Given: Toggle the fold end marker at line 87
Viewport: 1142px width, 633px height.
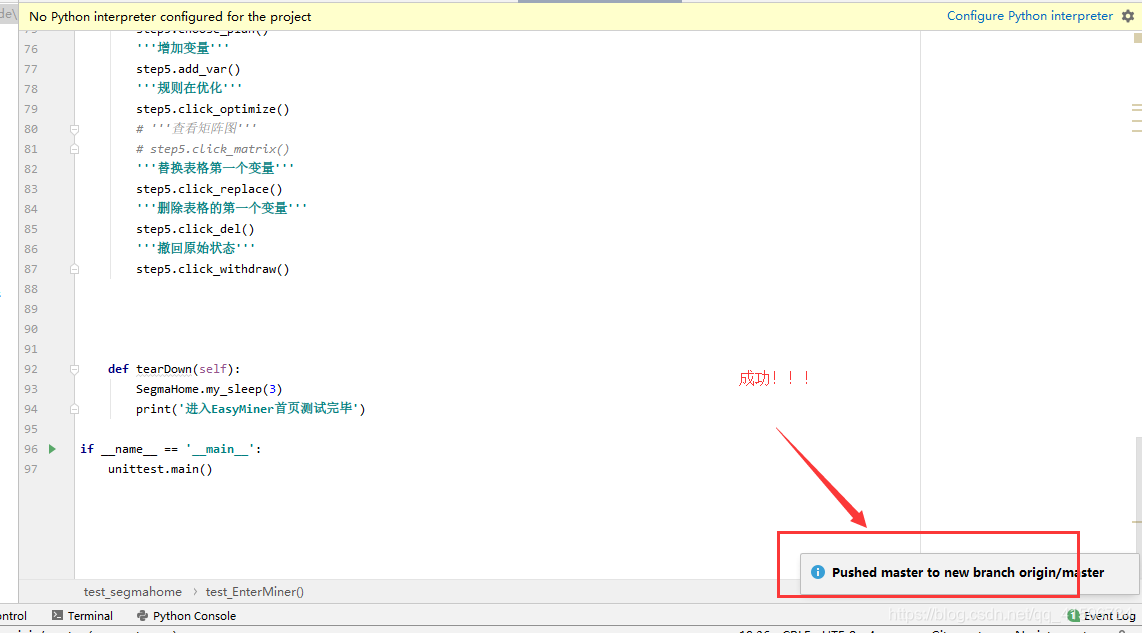Looking at the screenshot, I should pos(74,269).
